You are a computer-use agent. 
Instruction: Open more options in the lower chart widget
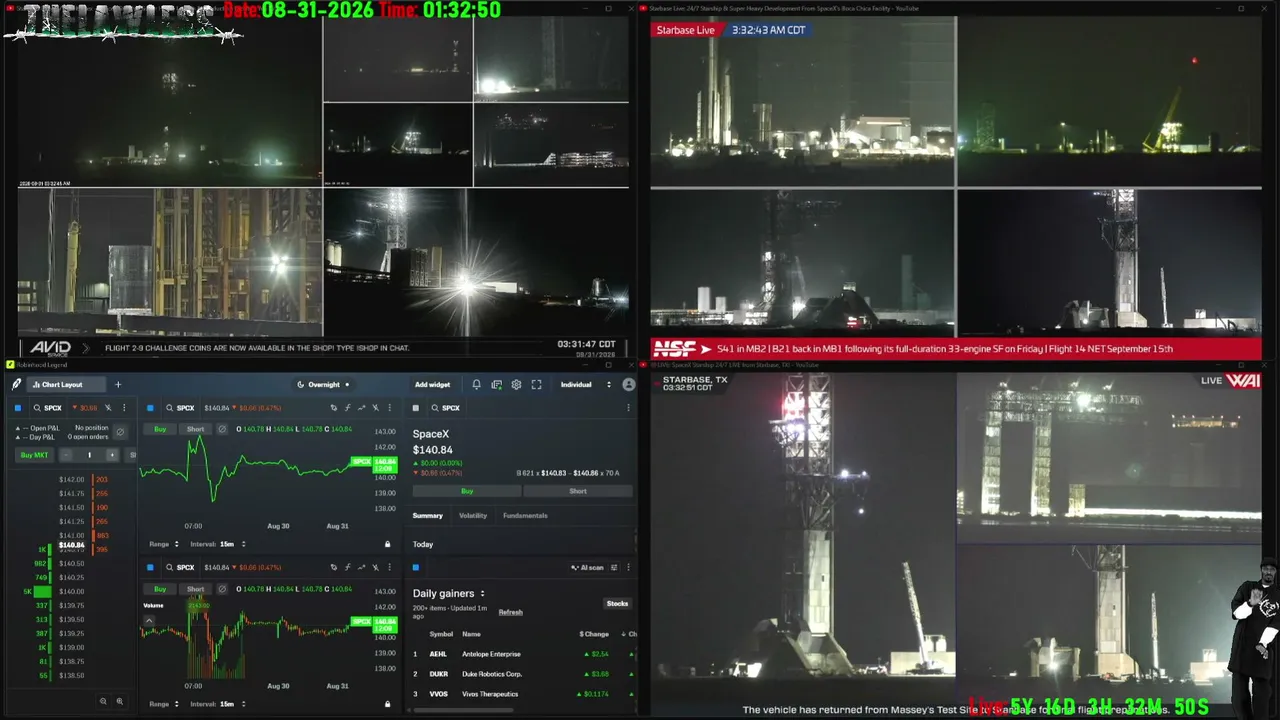pos(389,567)
